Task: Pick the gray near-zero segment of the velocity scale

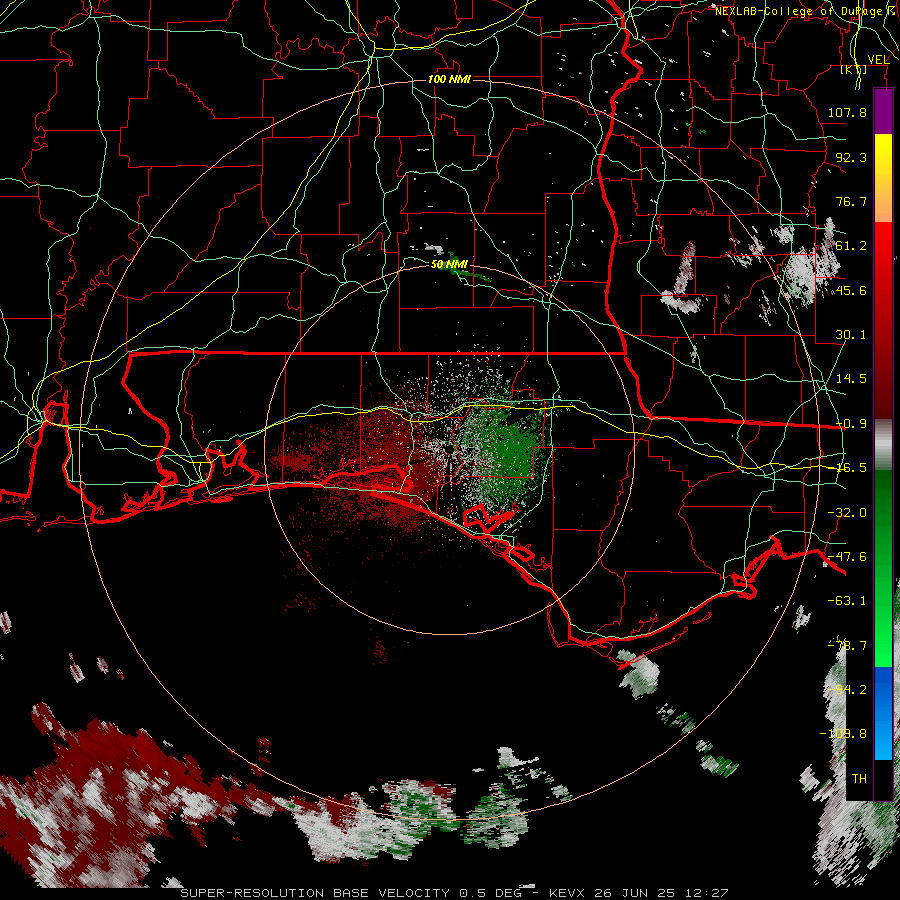Action: (883, 445)
